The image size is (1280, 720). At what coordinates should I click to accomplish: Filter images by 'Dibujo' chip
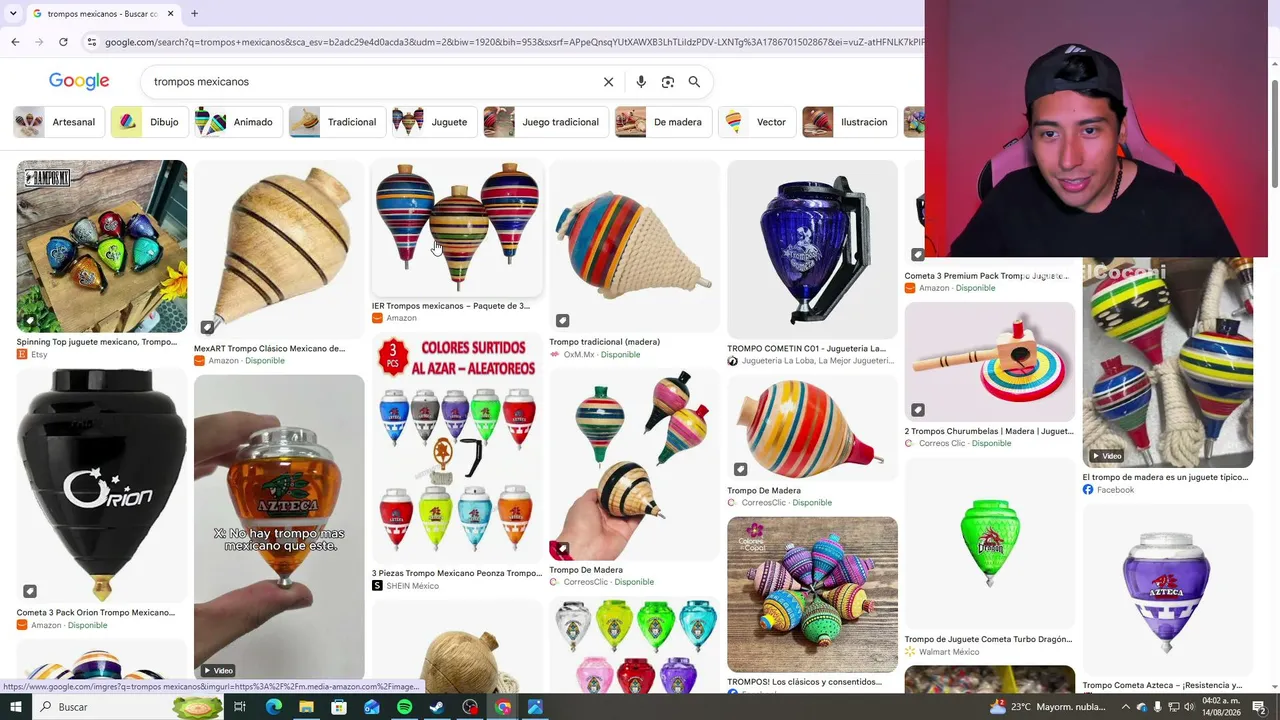pos(148,122)
